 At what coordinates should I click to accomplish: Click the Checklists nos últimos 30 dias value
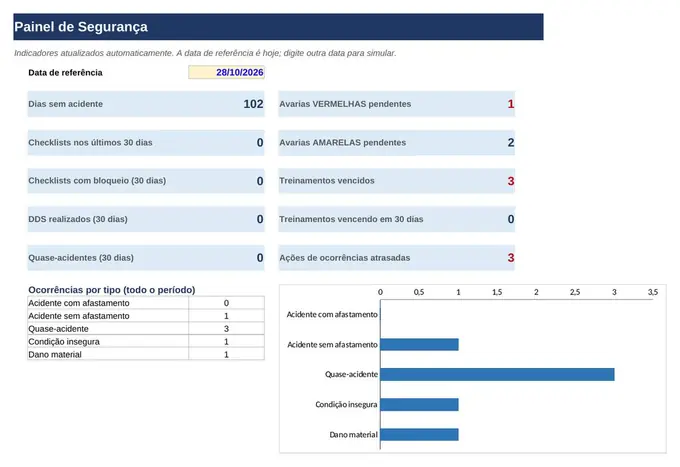point(260,143)
